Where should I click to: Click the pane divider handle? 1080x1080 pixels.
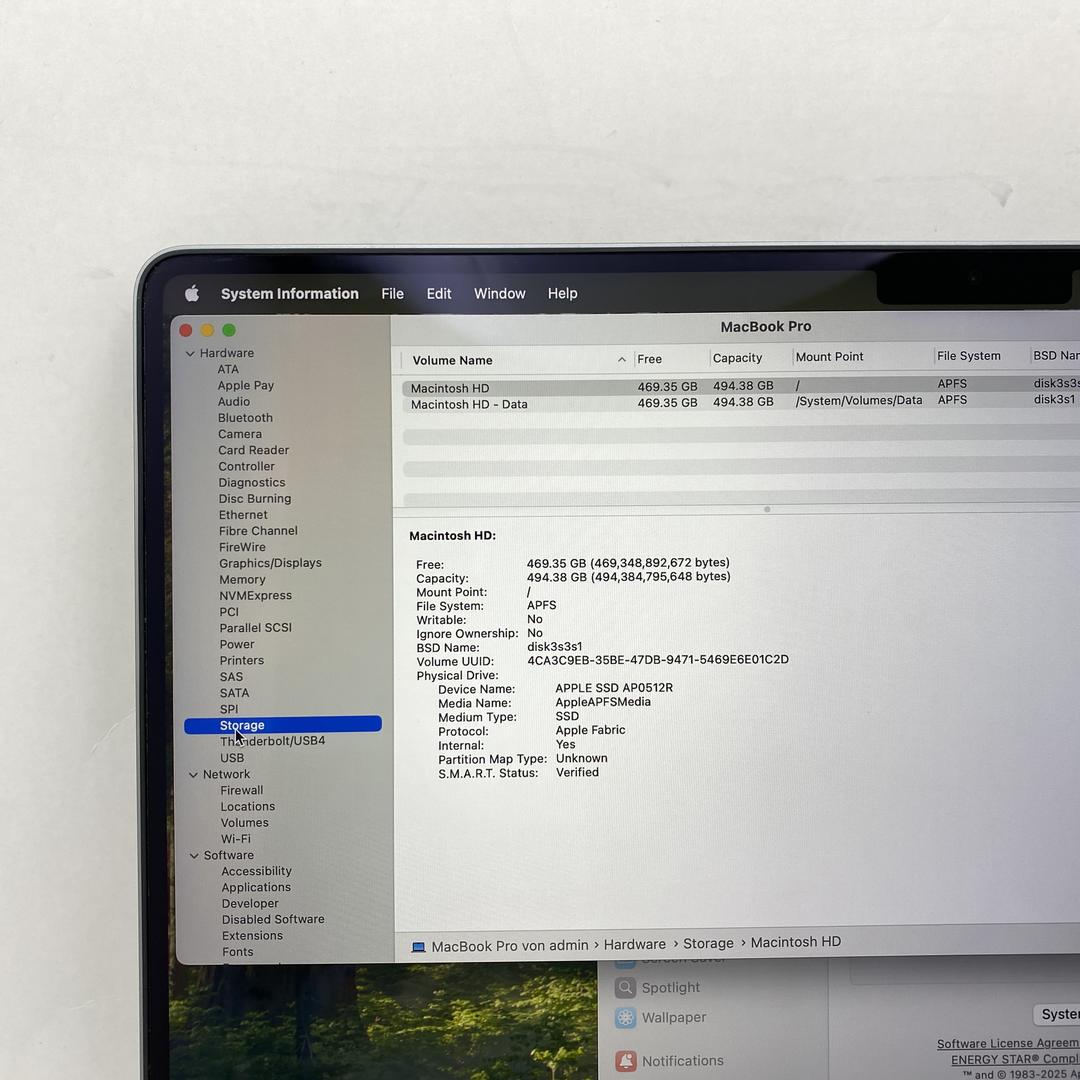(x=767, y=509)
